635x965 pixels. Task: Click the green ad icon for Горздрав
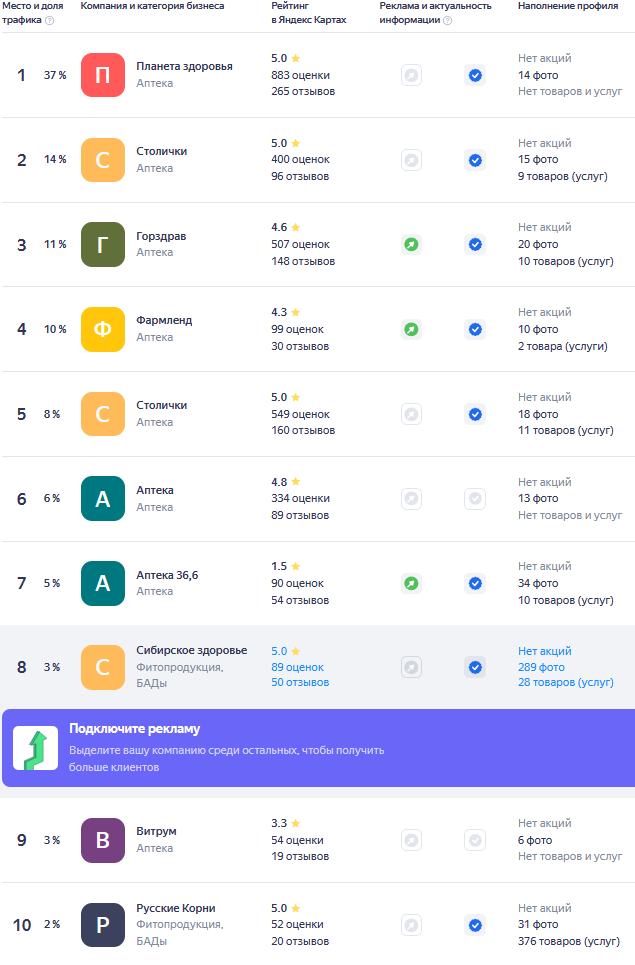click(x=411, y=244)
